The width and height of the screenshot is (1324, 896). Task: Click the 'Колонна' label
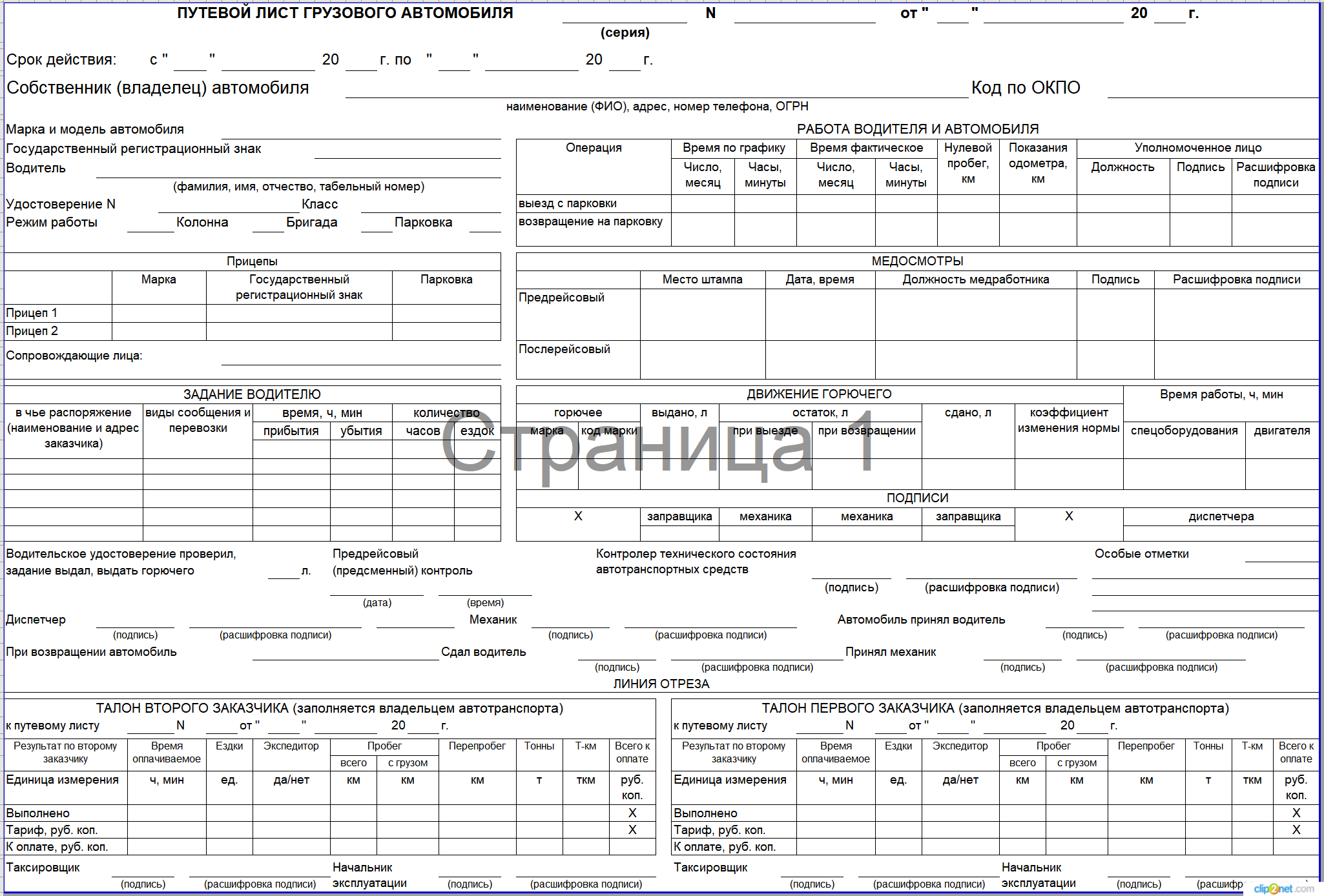click(202, 222)
